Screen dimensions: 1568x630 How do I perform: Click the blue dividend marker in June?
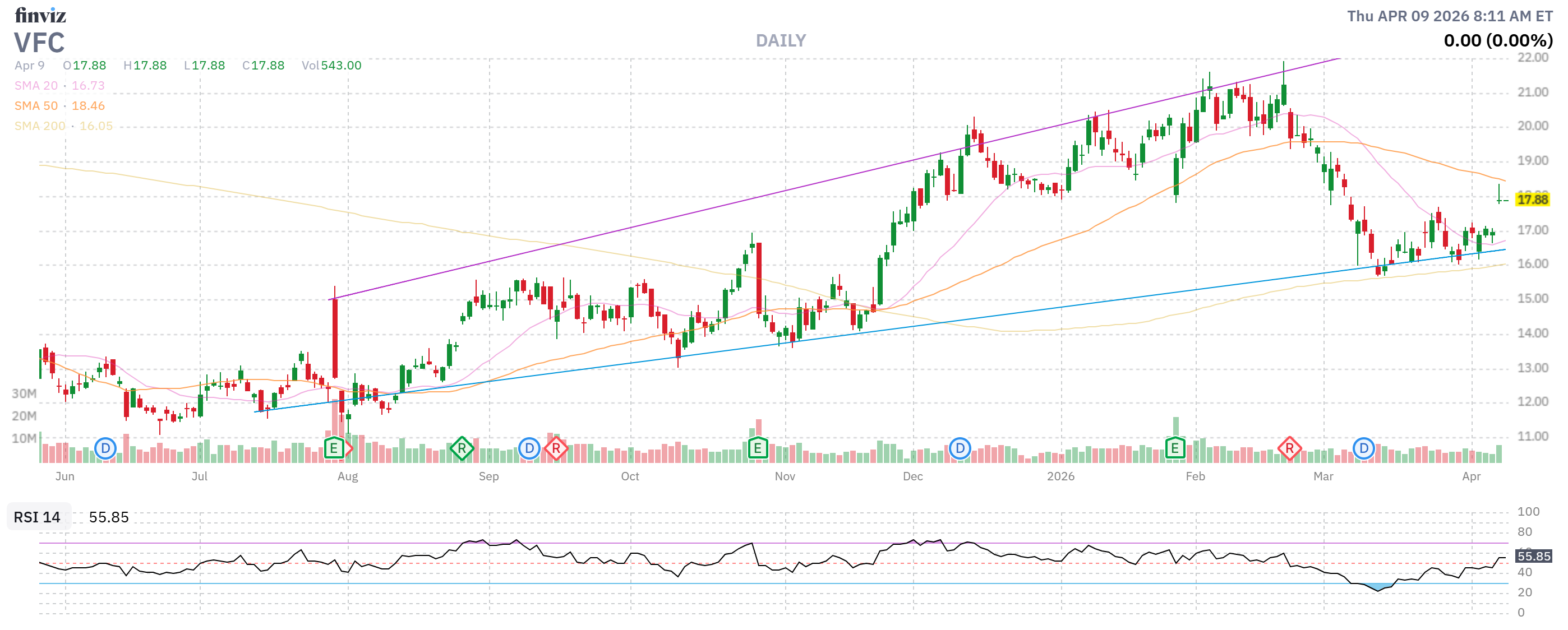point(105,450)
